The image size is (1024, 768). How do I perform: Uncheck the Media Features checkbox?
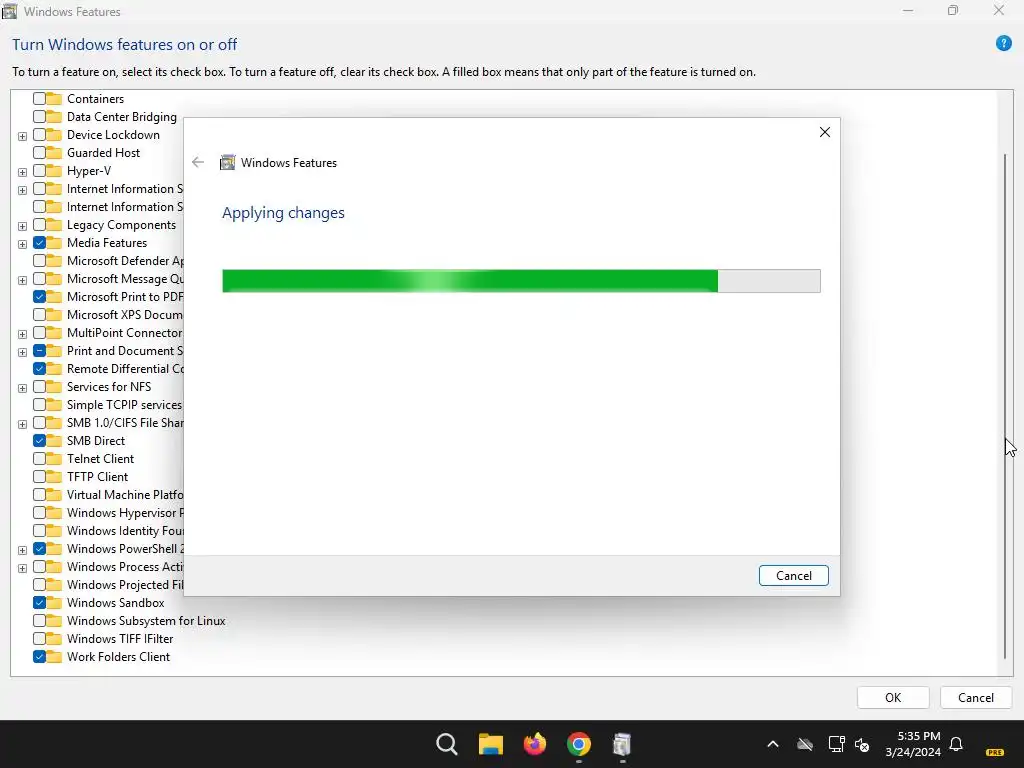39,242
